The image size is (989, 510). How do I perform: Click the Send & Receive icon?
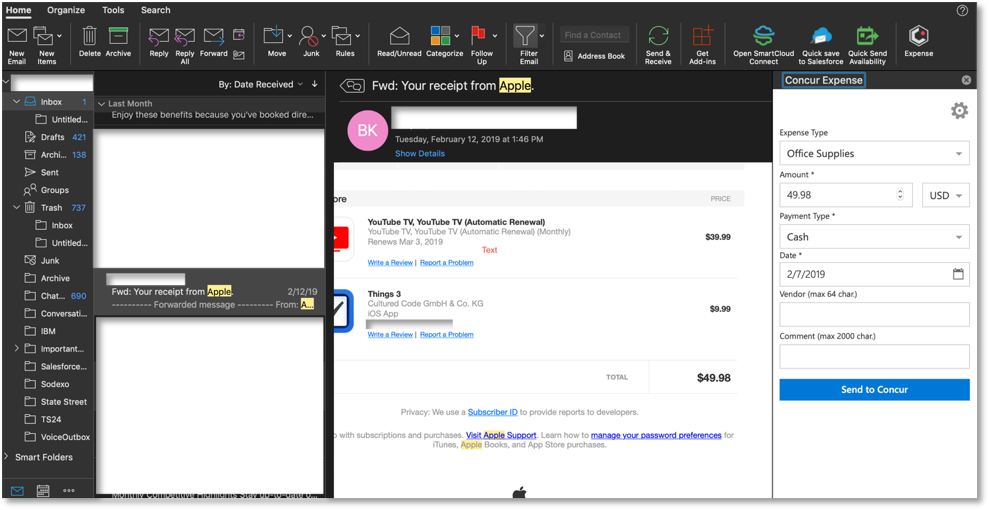(x=658, y=36)
